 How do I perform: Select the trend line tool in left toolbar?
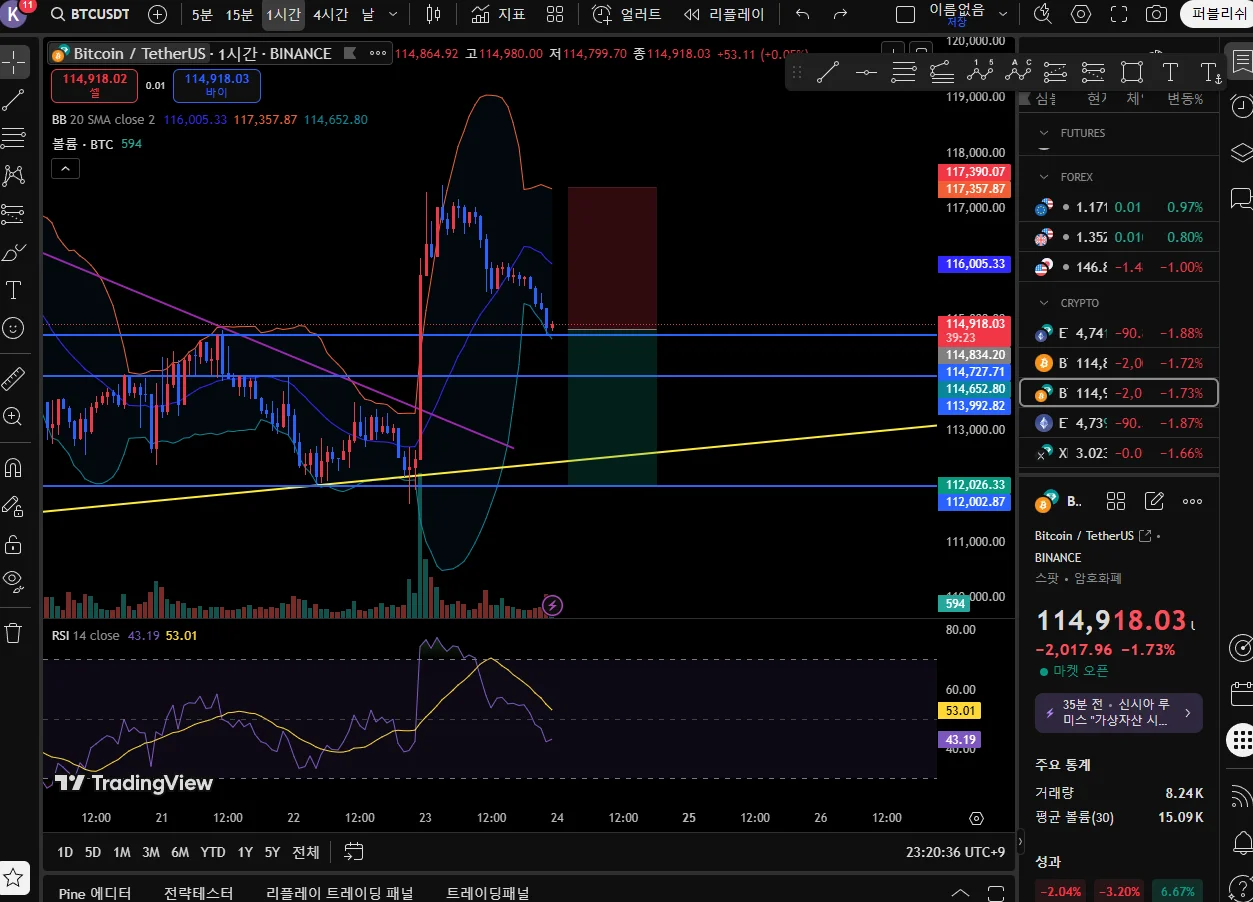14,99
